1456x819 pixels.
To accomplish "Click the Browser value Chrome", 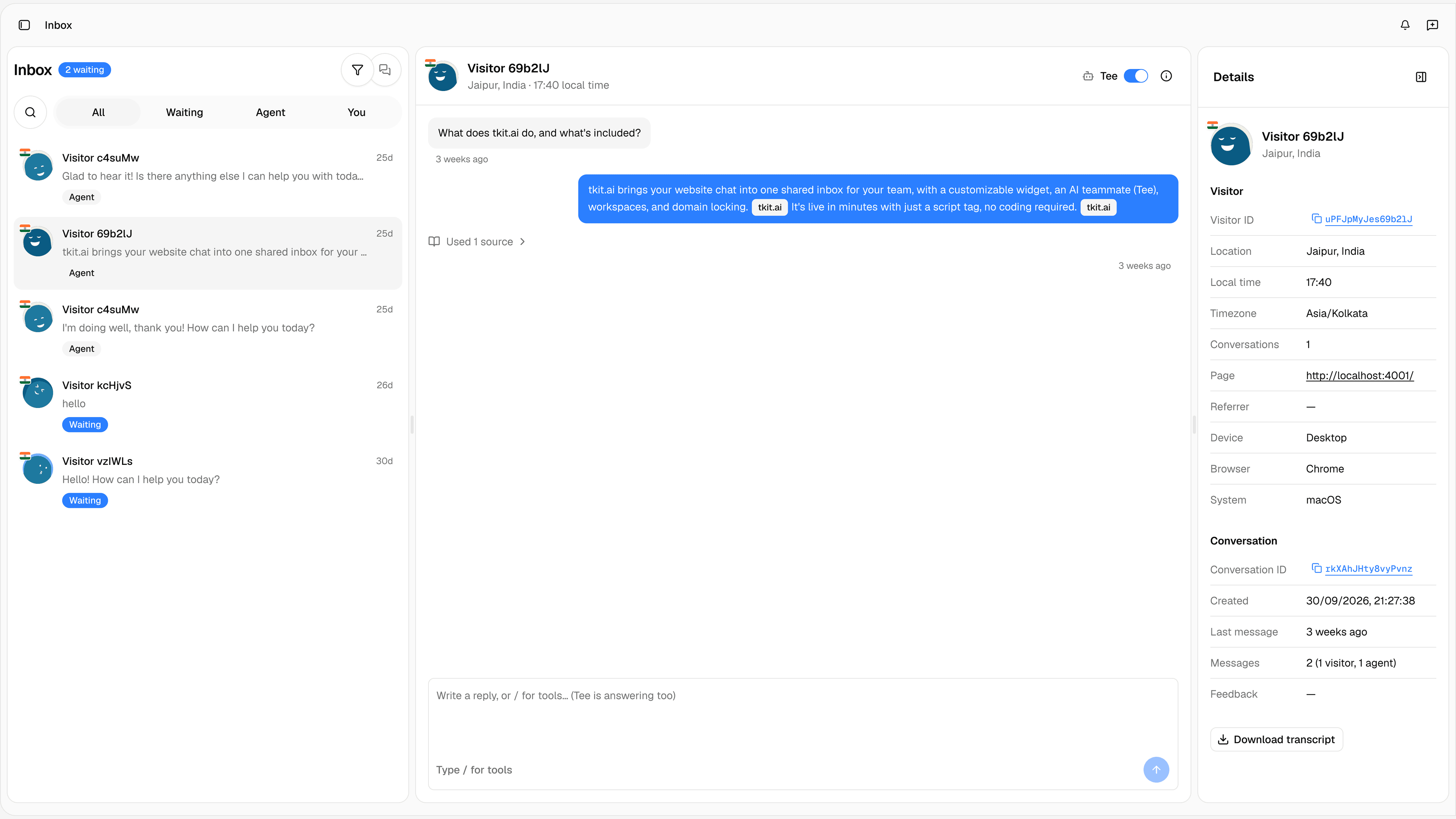I will [1324, 469].
